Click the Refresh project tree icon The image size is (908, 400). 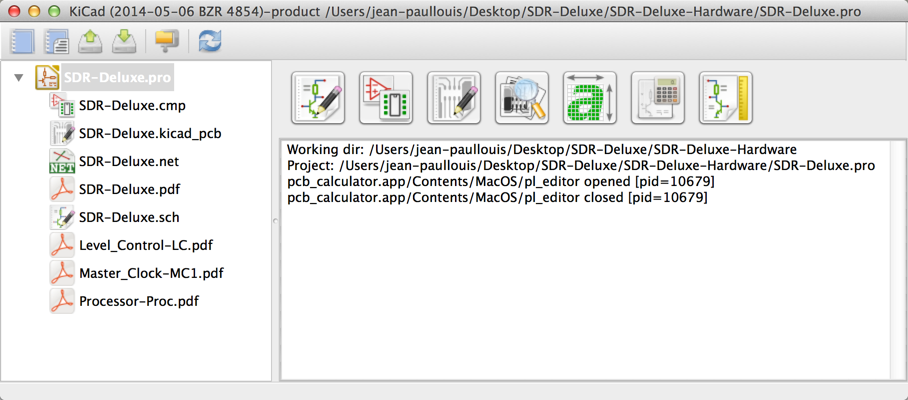[x=210, y=41]
